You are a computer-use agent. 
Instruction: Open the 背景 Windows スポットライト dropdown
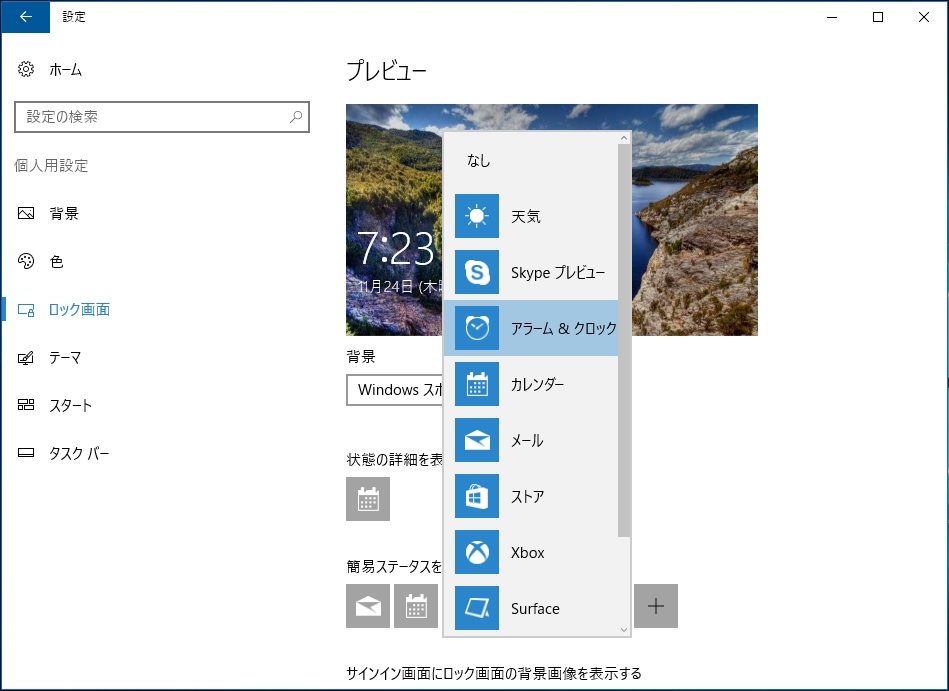tap(398, 390)
